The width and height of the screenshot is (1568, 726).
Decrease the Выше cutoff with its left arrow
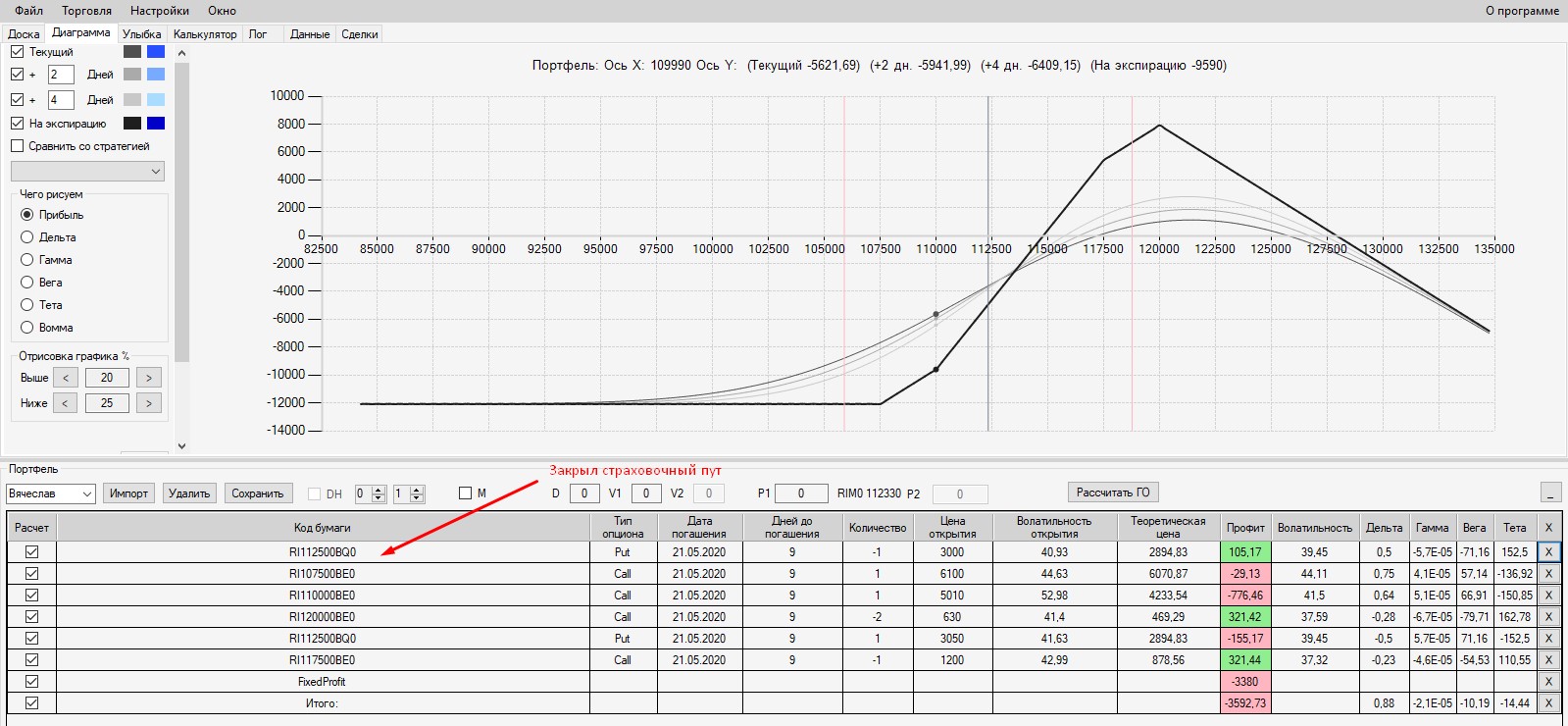click(66, 378)
